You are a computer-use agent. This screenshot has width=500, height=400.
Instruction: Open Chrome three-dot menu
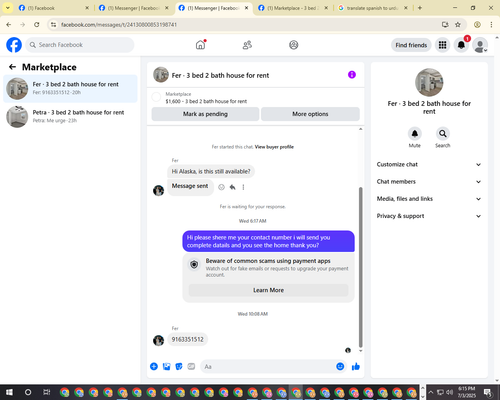(491, 24)
